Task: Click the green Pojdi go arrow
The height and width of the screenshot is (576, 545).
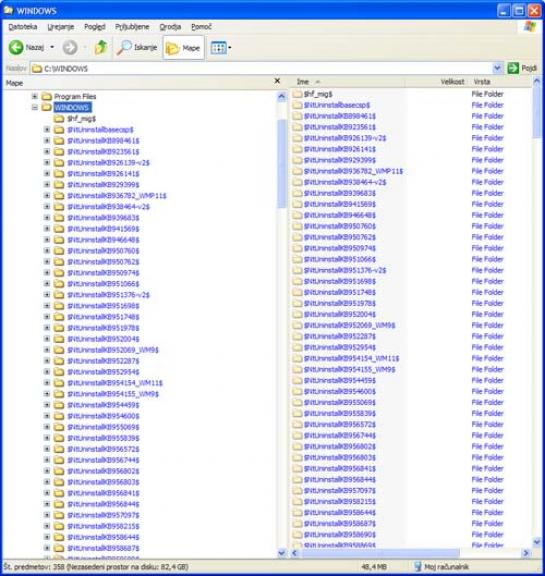Action: pyautogui.click(x=513, y=68)
